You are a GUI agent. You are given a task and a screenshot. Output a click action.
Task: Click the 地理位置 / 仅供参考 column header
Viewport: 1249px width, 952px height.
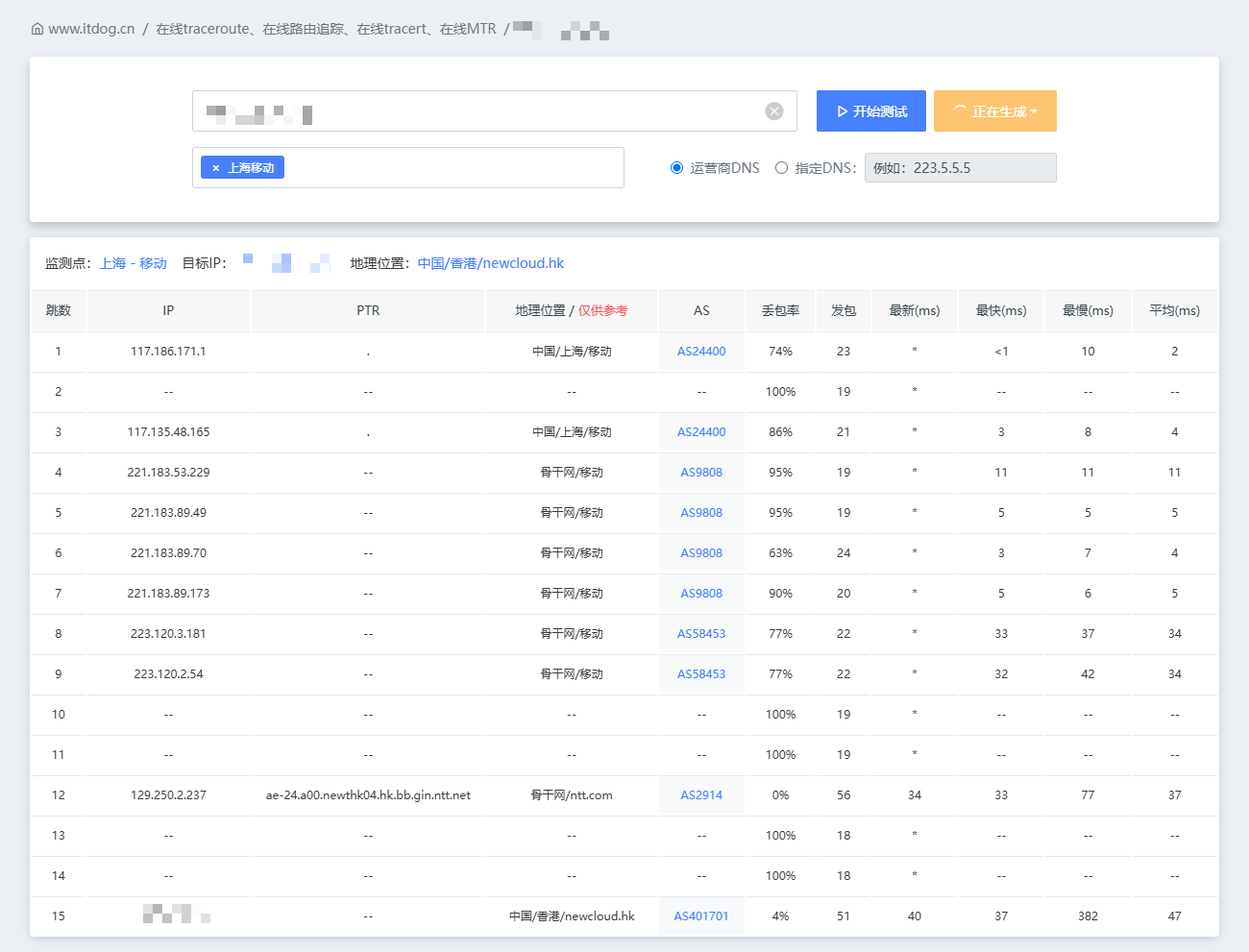click(572, 311)
